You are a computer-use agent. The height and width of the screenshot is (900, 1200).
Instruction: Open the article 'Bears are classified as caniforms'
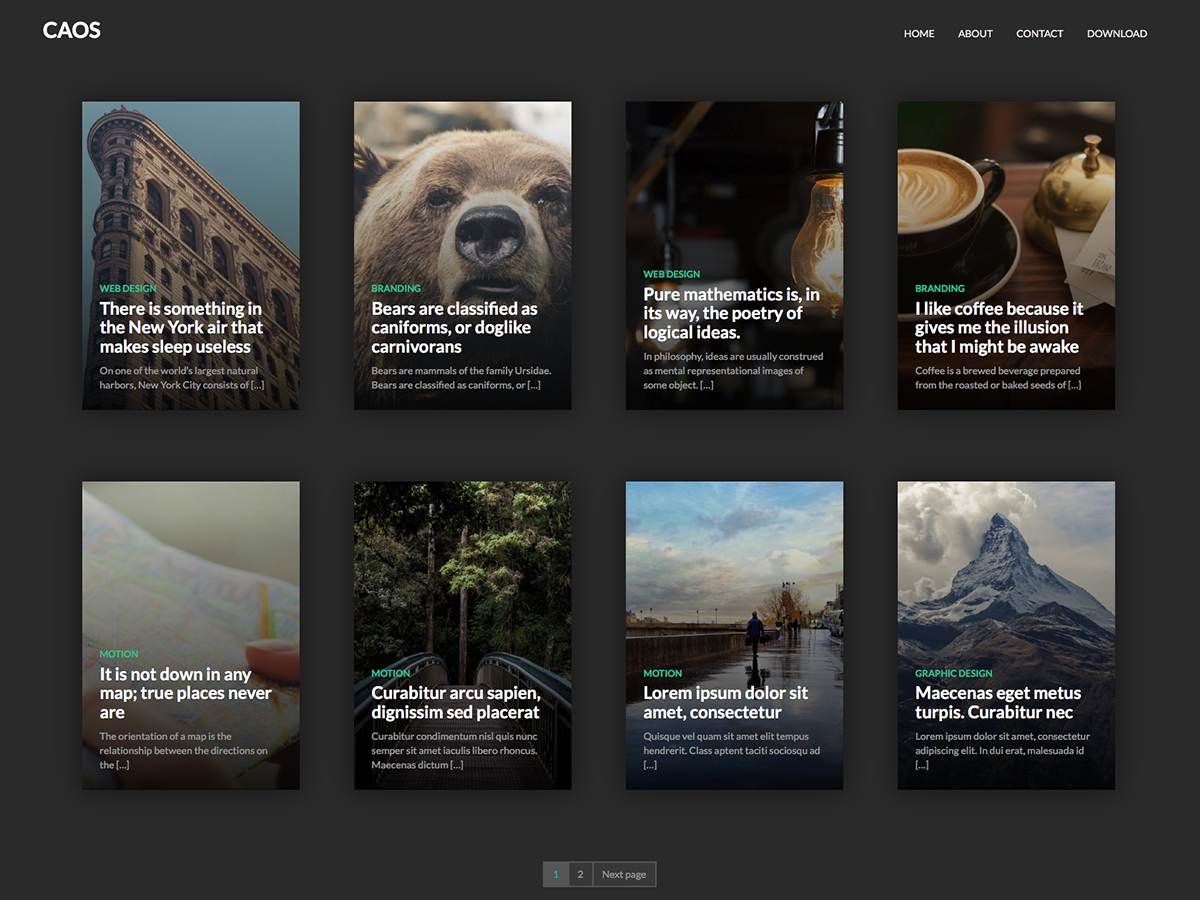[452, 327]
